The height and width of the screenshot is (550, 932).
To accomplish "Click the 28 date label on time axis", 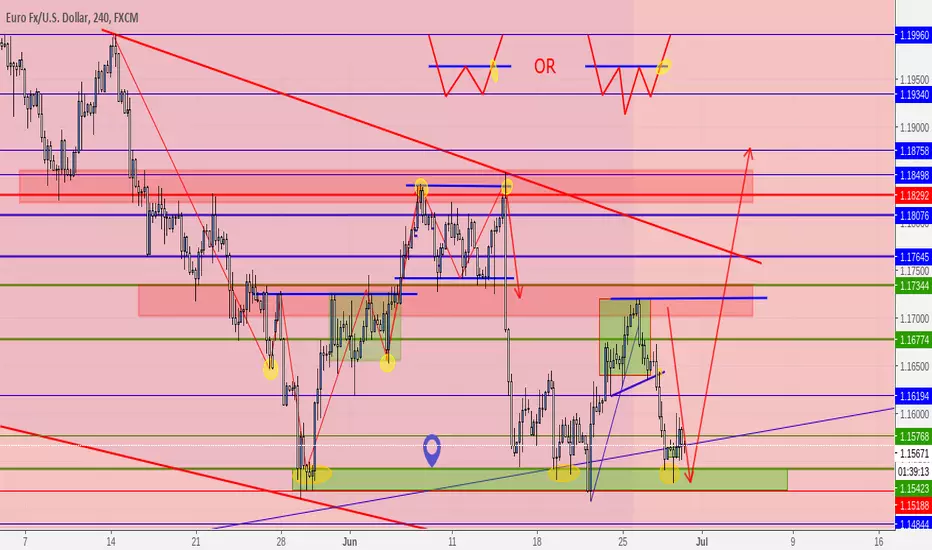I will point(281,542).
